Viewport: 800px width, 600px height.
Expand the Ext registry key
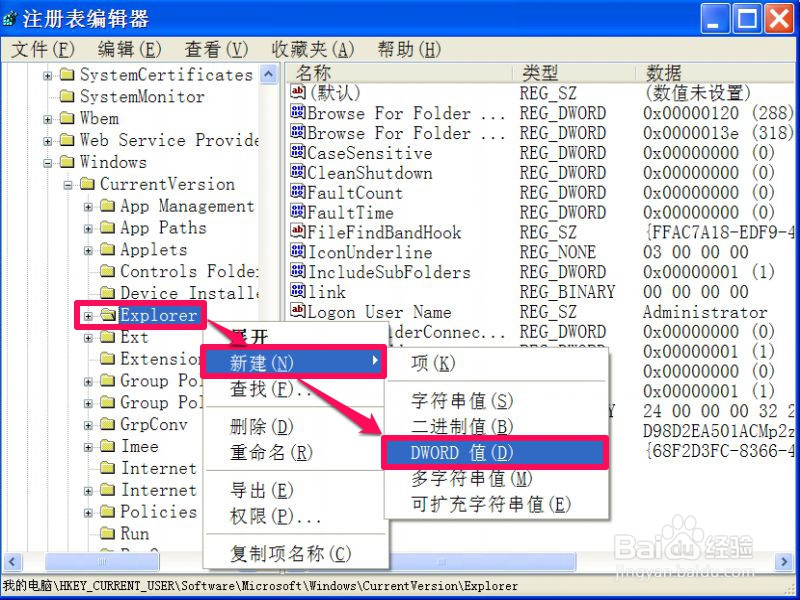coord(88,337)
